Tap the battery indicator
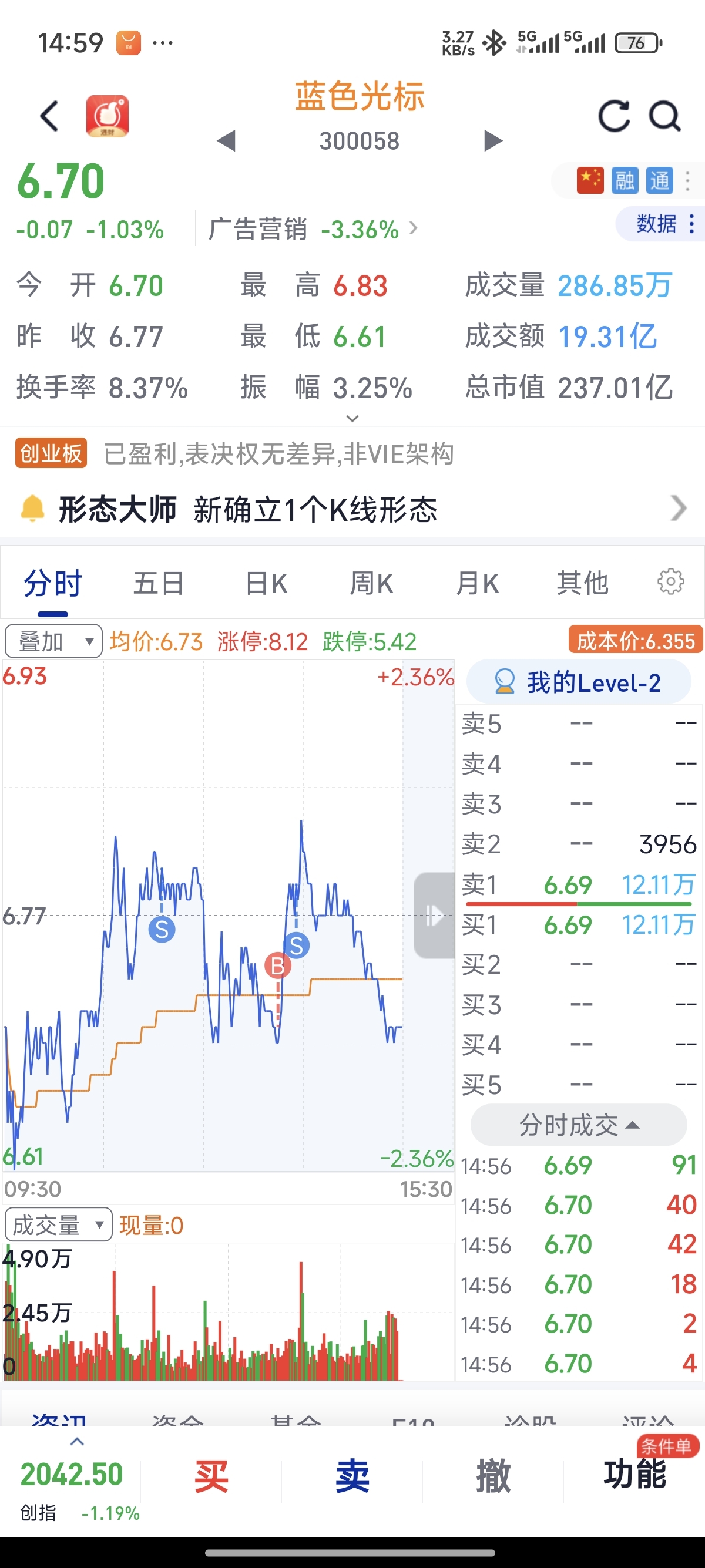This screenshot has height=1568, width=705. [638, 43]
